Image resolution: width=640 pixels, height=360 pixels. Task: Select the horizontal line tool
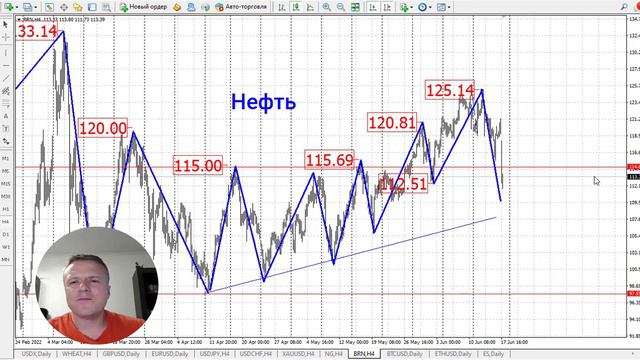tap(6, 65)
